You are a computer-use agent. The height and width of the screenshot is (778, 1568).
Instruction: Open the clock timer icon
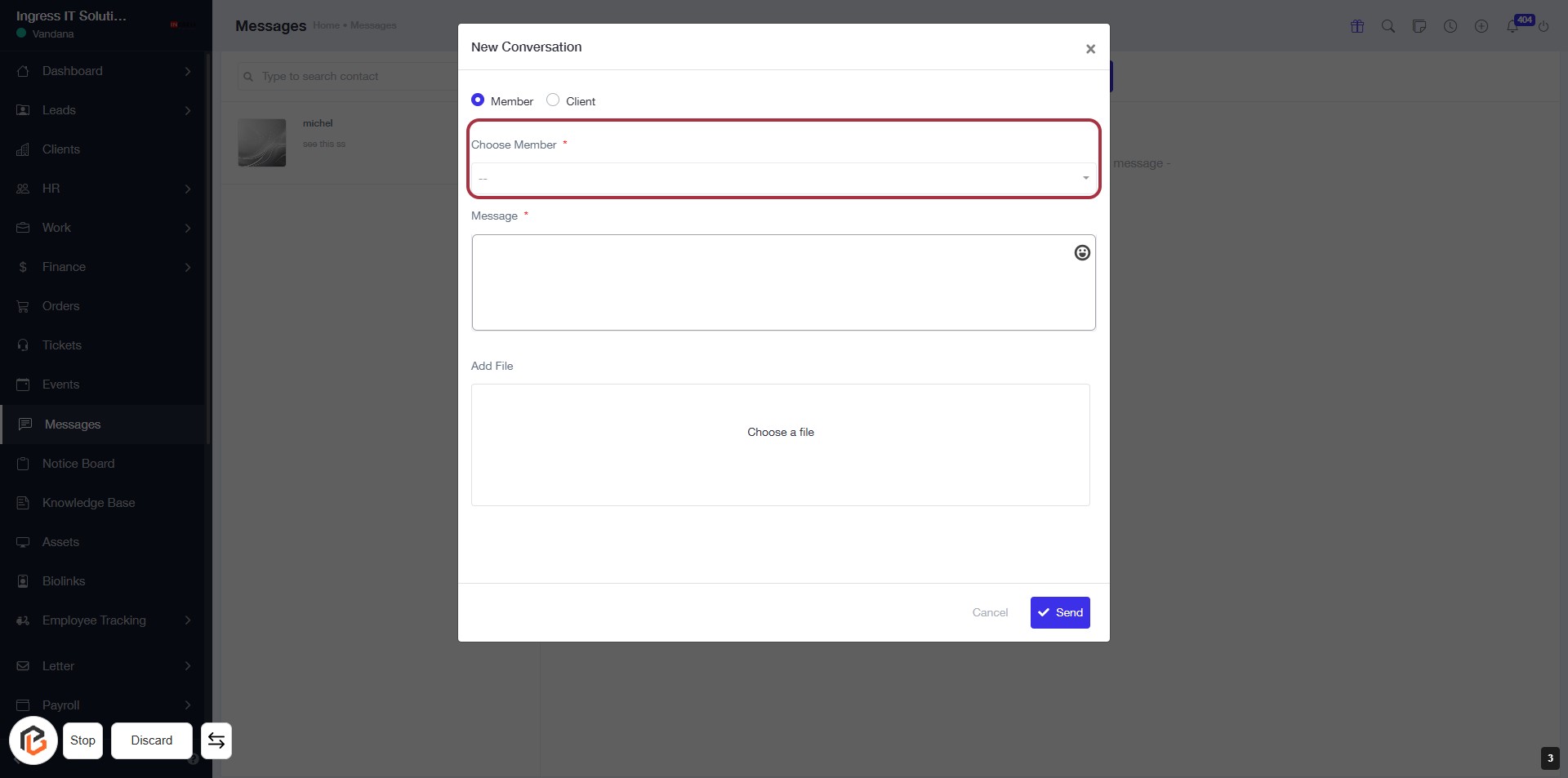tap(1450, 26)
